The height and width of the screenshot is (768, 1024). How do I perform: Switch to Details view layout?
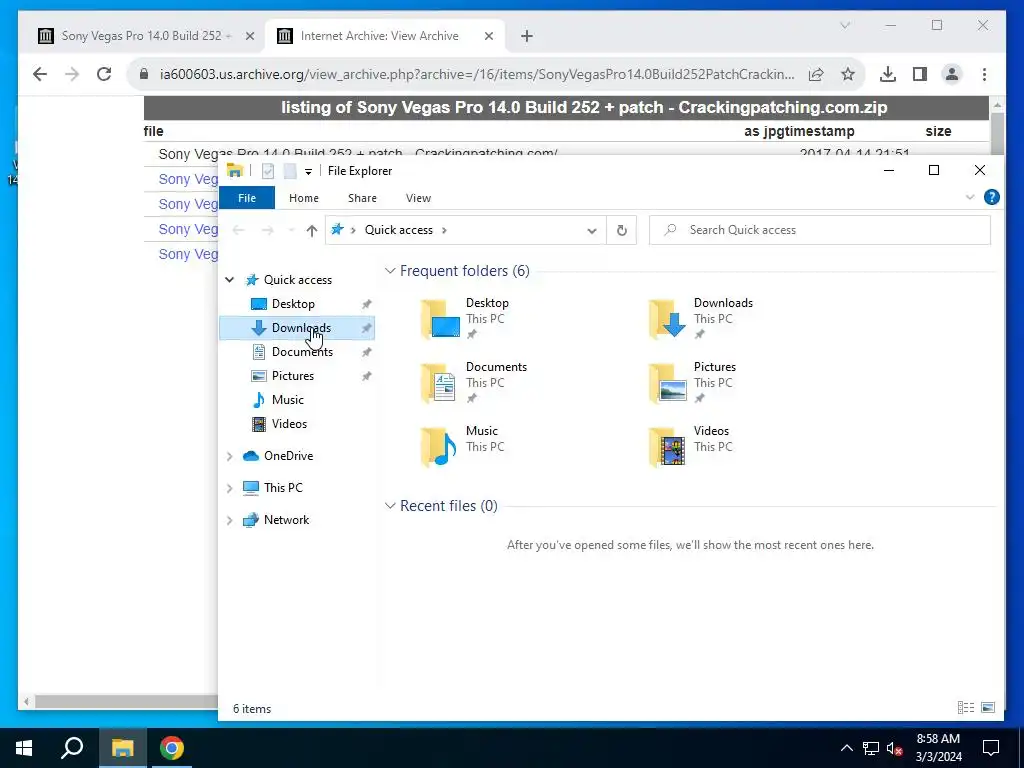tap(966, 708)
